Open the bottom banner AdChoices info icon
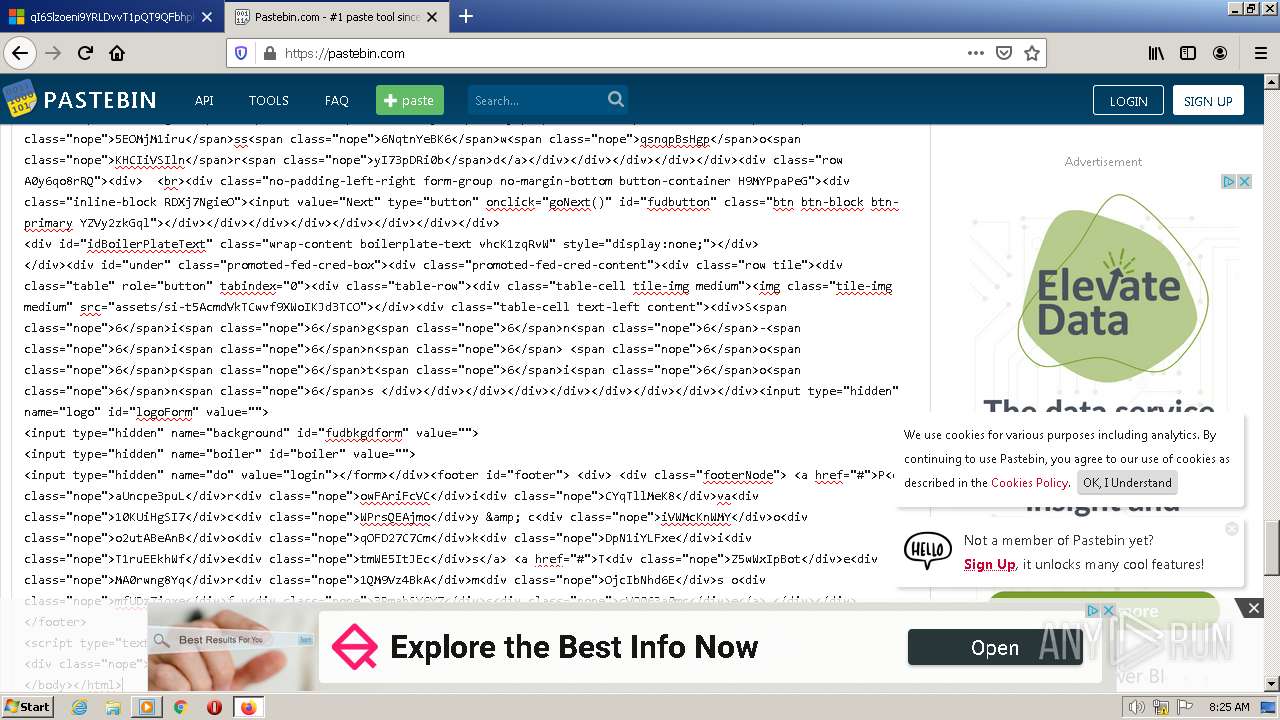 coord(1093,610)
